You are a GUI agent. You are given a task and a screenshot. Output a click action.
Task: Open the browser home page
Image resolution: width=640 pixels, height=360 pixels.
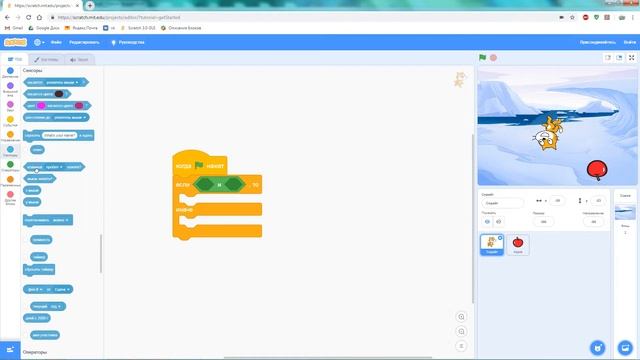[39, 18]
